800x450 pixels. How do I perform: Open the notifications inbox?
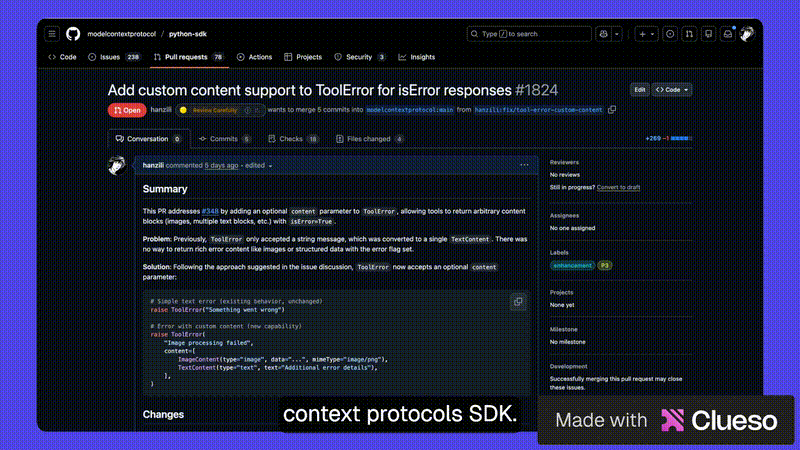728,34
